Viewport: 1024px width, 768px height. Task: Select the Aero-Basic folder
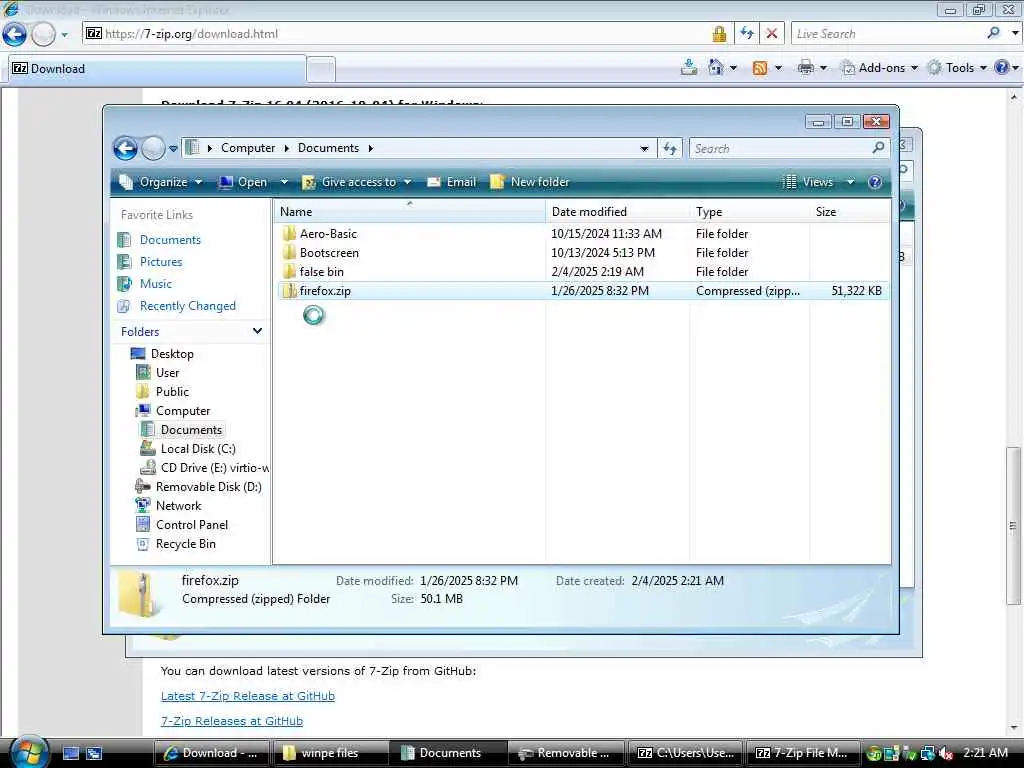click(x=328, y=234)
